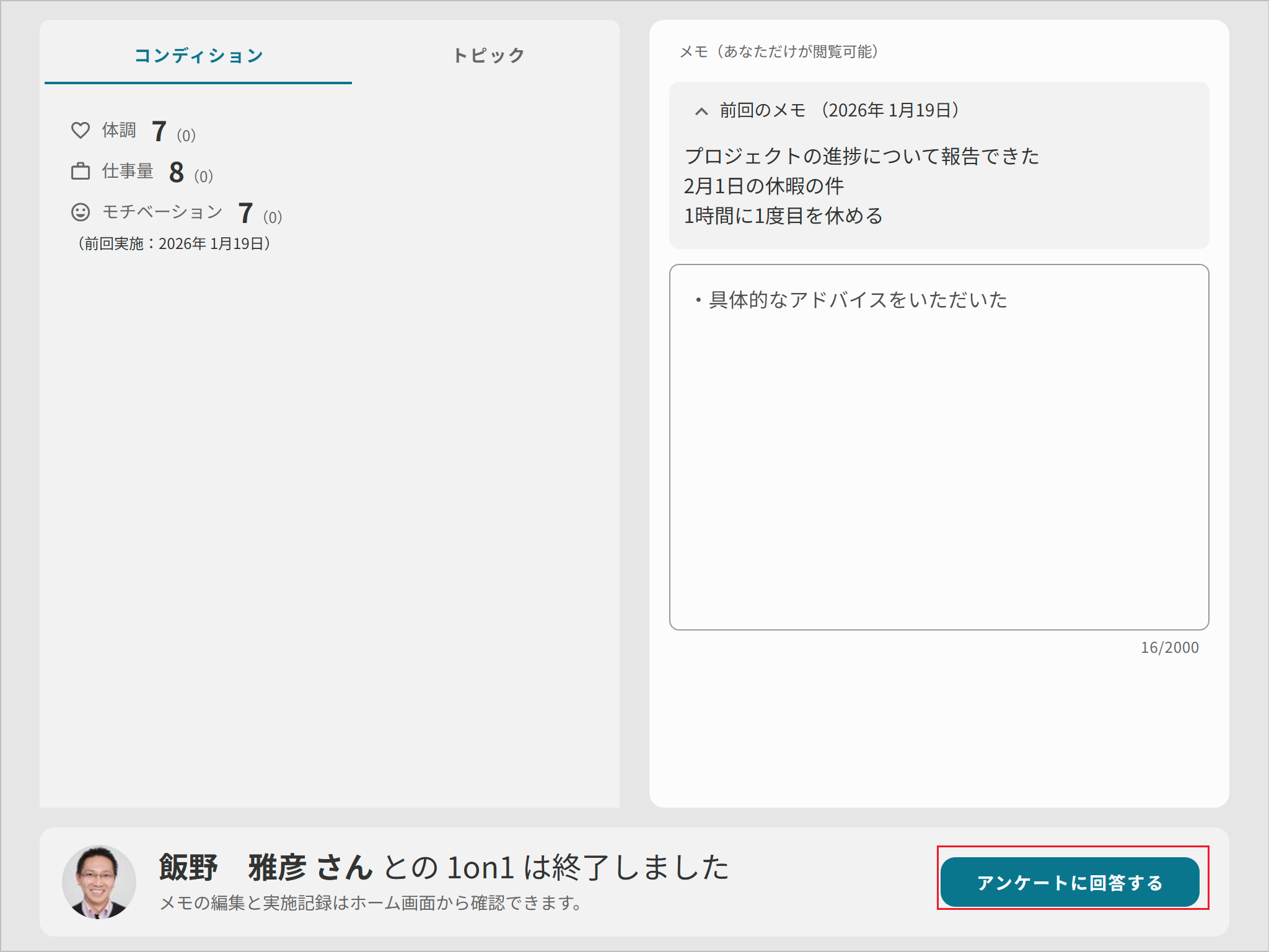The width and height of the screenshot is (1269, 952).
Task: Click the 2月1日の休暇の件 memo line
Action: (765, 187)
